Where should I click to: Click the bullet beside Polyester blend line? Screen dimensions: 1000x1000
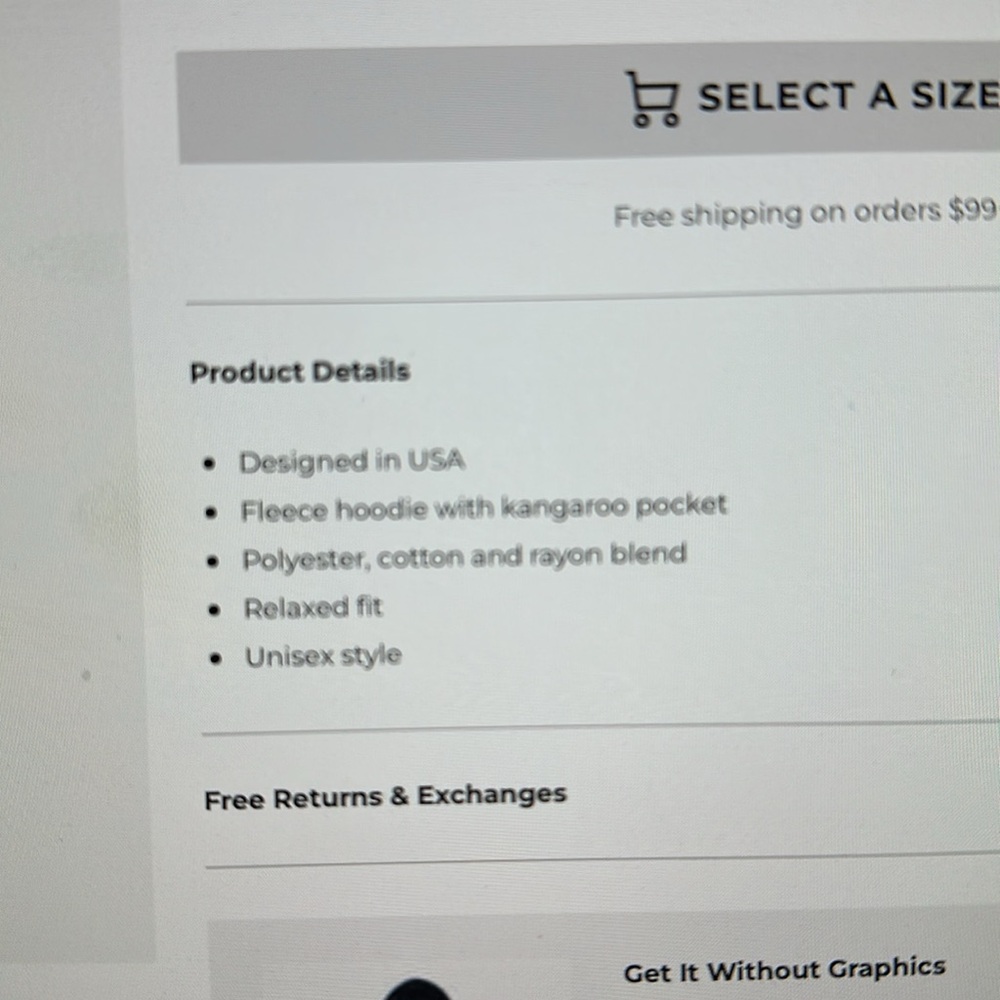pos(212,561)
